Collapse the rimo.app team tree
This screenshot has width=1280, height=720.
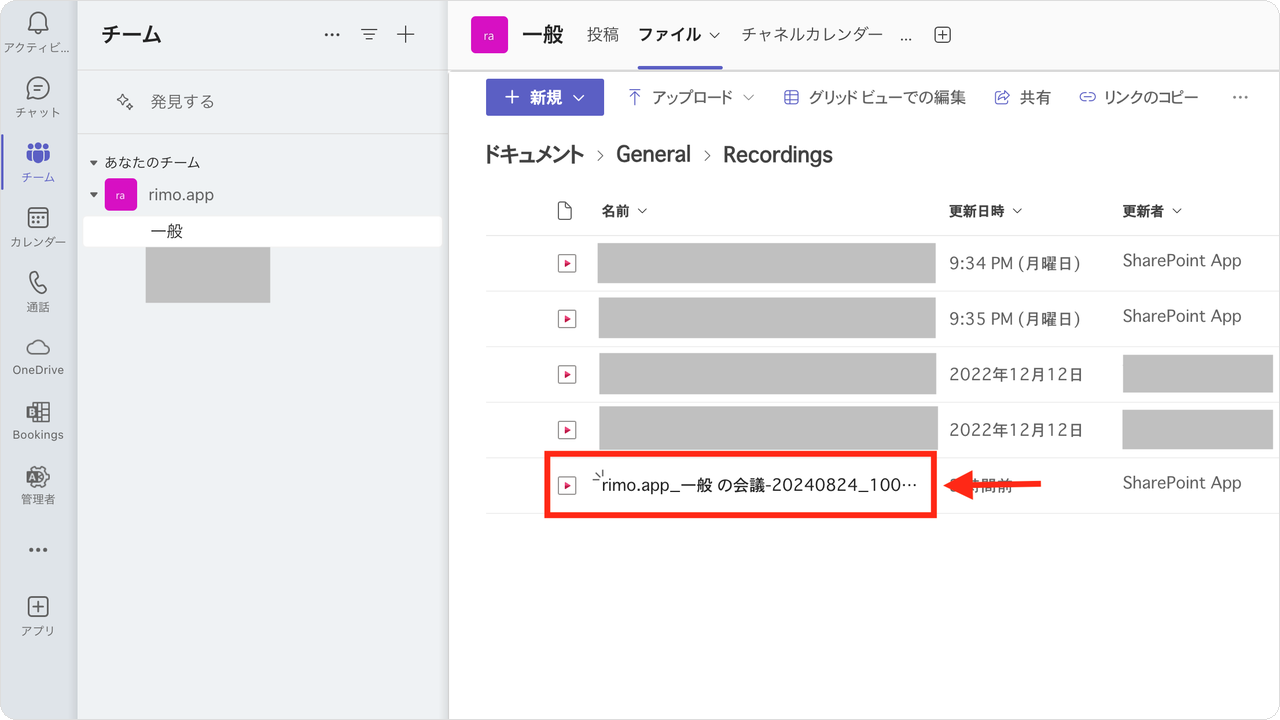pos(94,195)
